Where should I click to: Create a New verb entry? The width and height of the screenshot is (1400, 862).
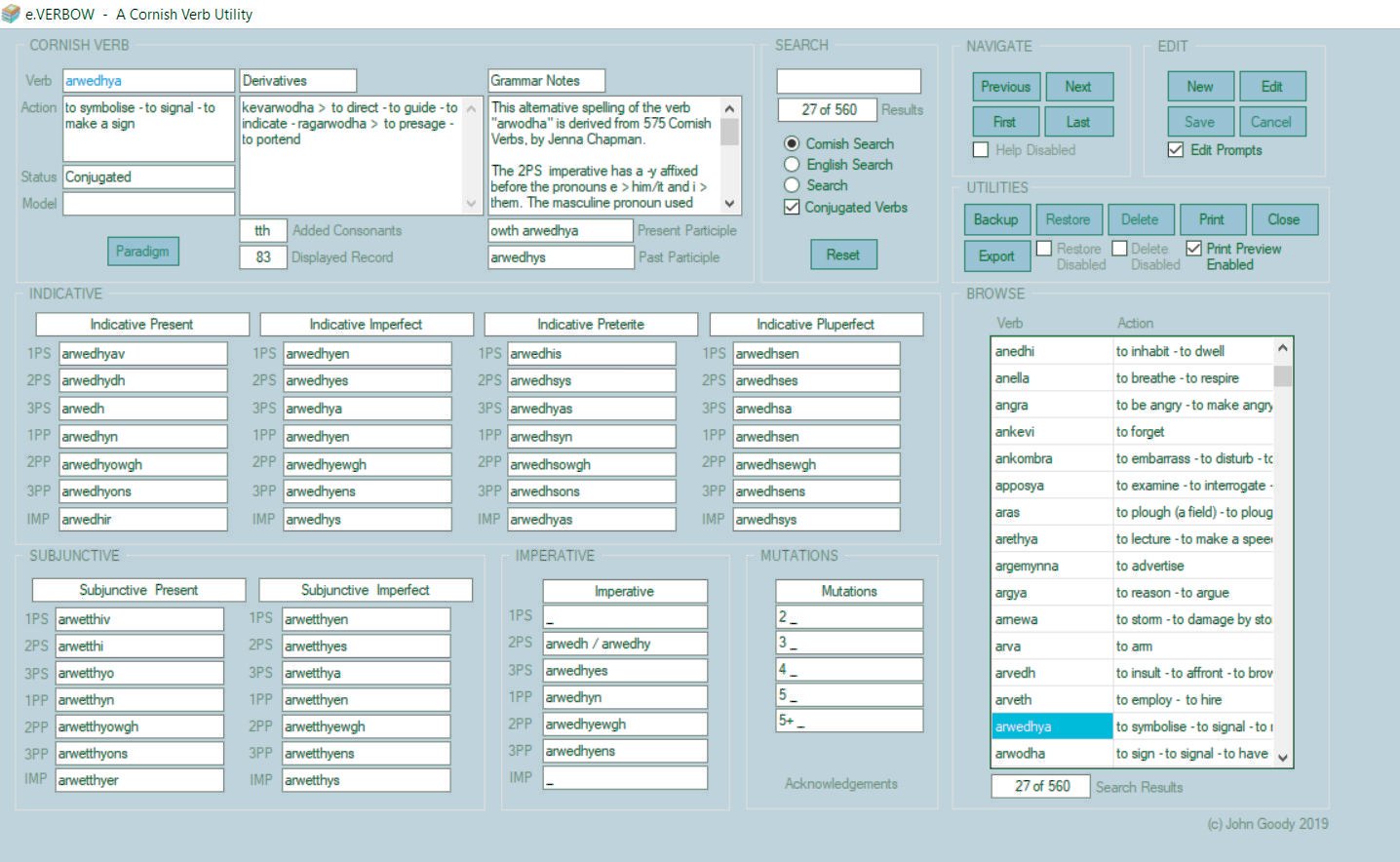coord(1200,87)
